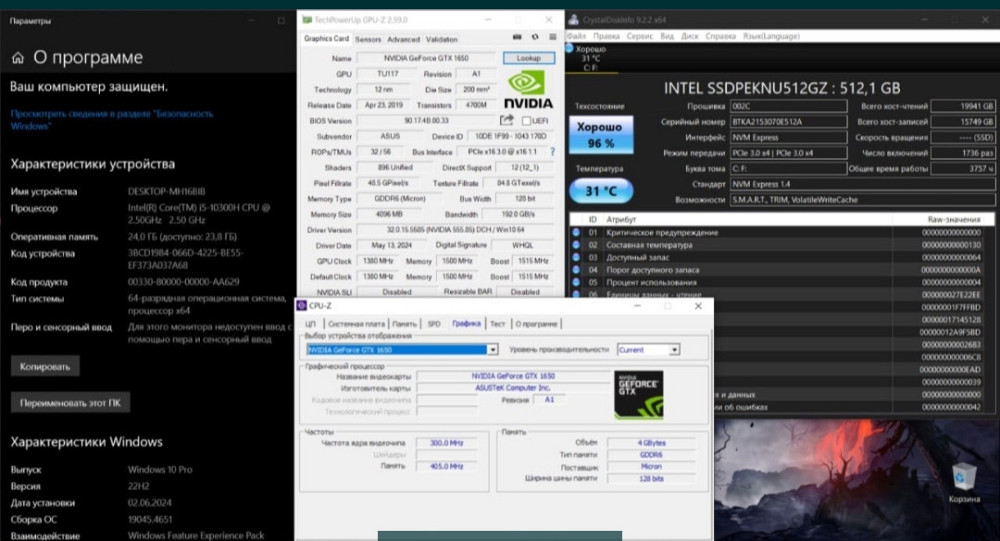Click the GeForce GTX logo in CPU-Z
Viewport: 1000px width, 541px height.
pos(638,395)
